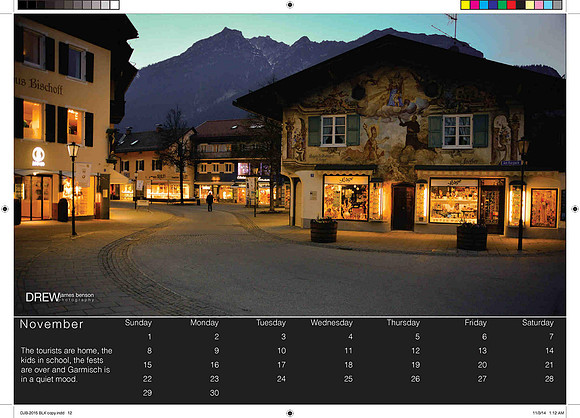Pick date 25 in the calendar
Viewport: 580px width, 418px height.
(x=348, y=379)
